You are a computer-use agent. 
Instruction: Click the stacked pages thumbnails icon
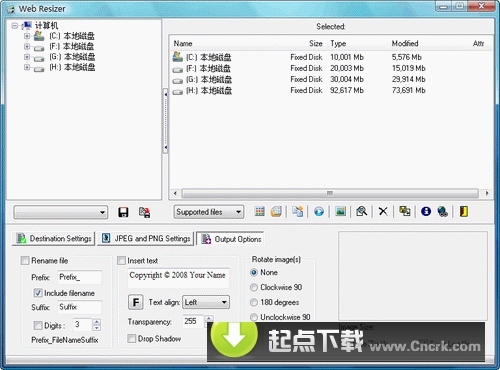click(276, 211)
